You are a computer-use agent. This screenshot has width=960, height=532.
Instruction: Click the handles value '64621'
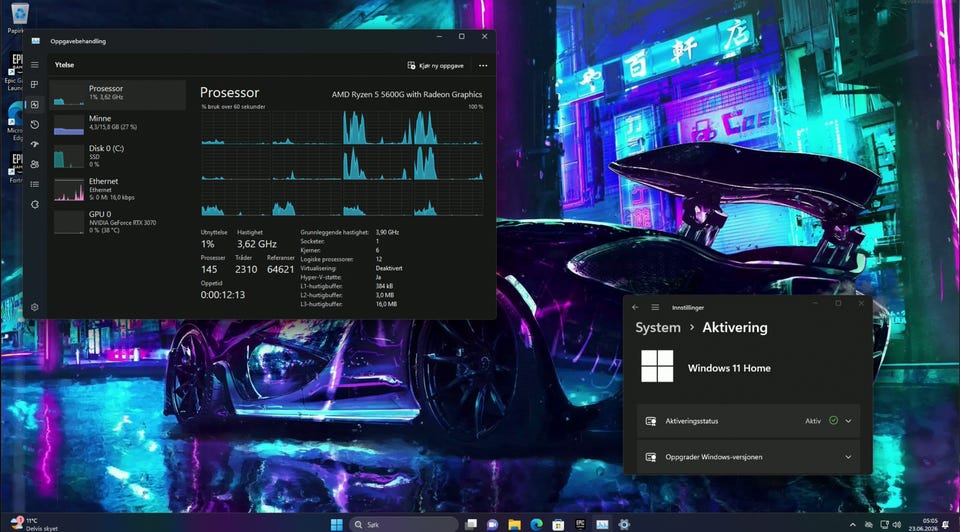click(x=280, y=269)
